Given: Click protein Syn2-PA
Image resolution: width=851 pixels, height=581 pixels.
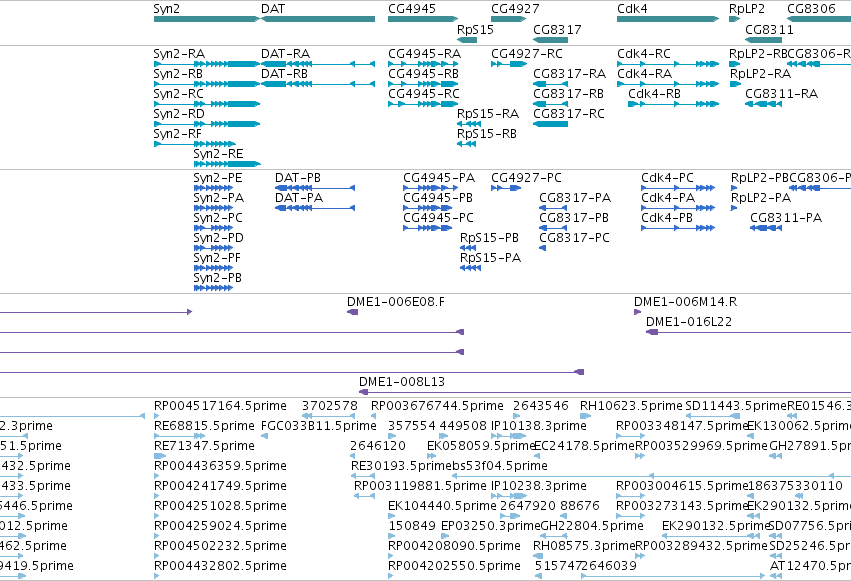Looking at the screenshot, I should click(x=213, y=208).
